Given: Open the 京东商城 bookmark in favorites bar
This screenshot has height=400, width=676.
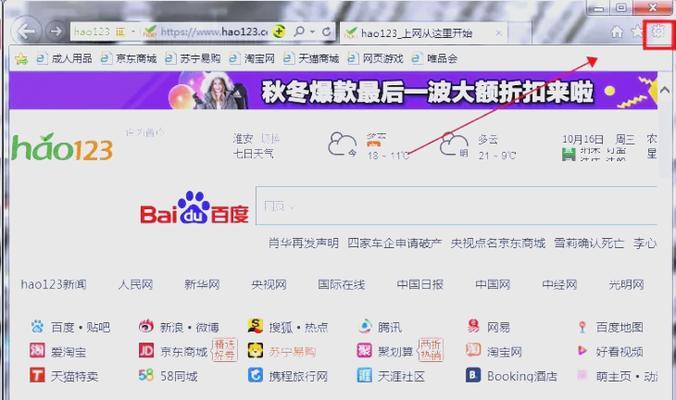Looking at the screenshot, I should 128,58.
